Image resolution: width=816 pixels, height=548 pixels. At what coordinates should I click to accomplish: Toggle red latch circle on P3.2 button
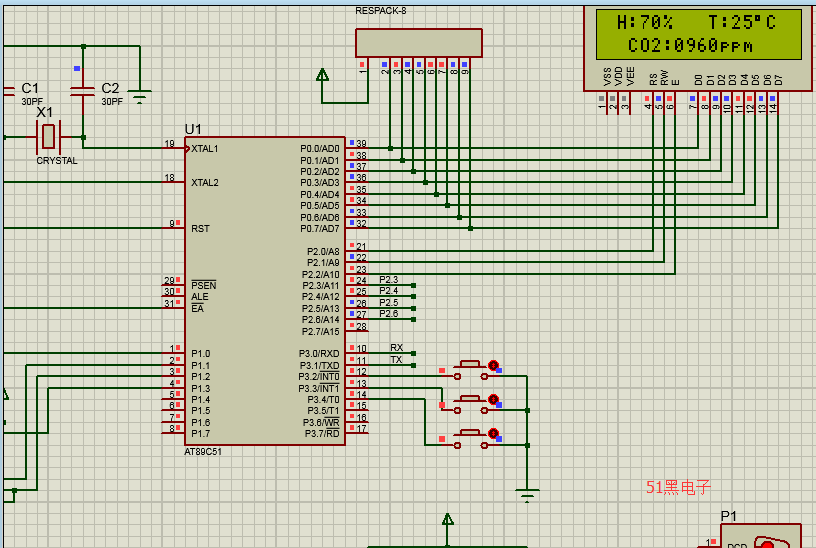[x=493, y=365]
